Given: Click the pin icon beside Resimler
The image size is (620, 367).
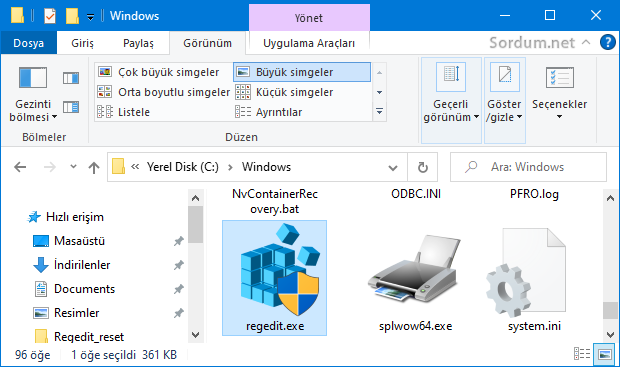Looking at the screenshot, I should click(179, 313).
